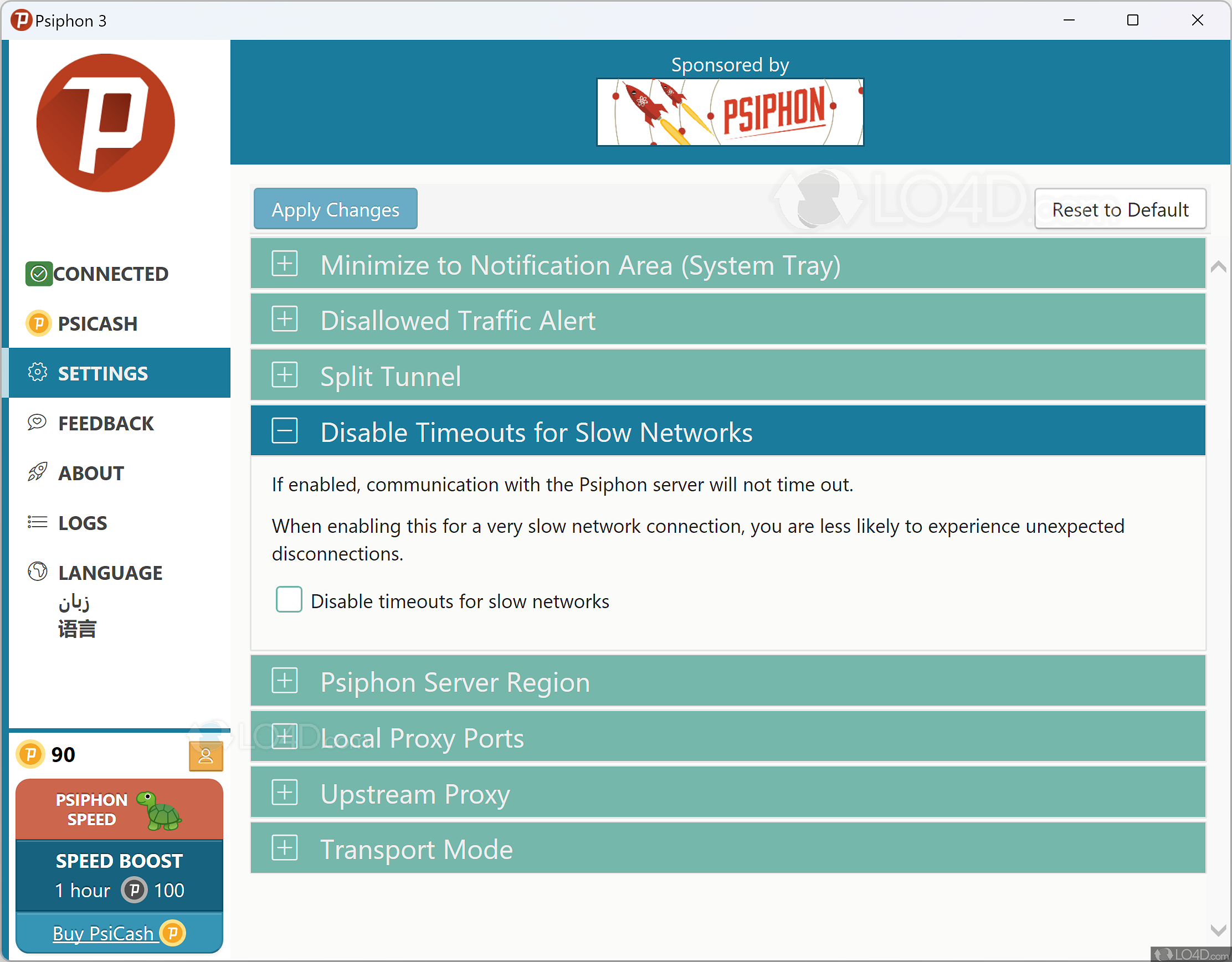Open the Buy PsiCash link
1232x962 pixels.
coord(103,934)
